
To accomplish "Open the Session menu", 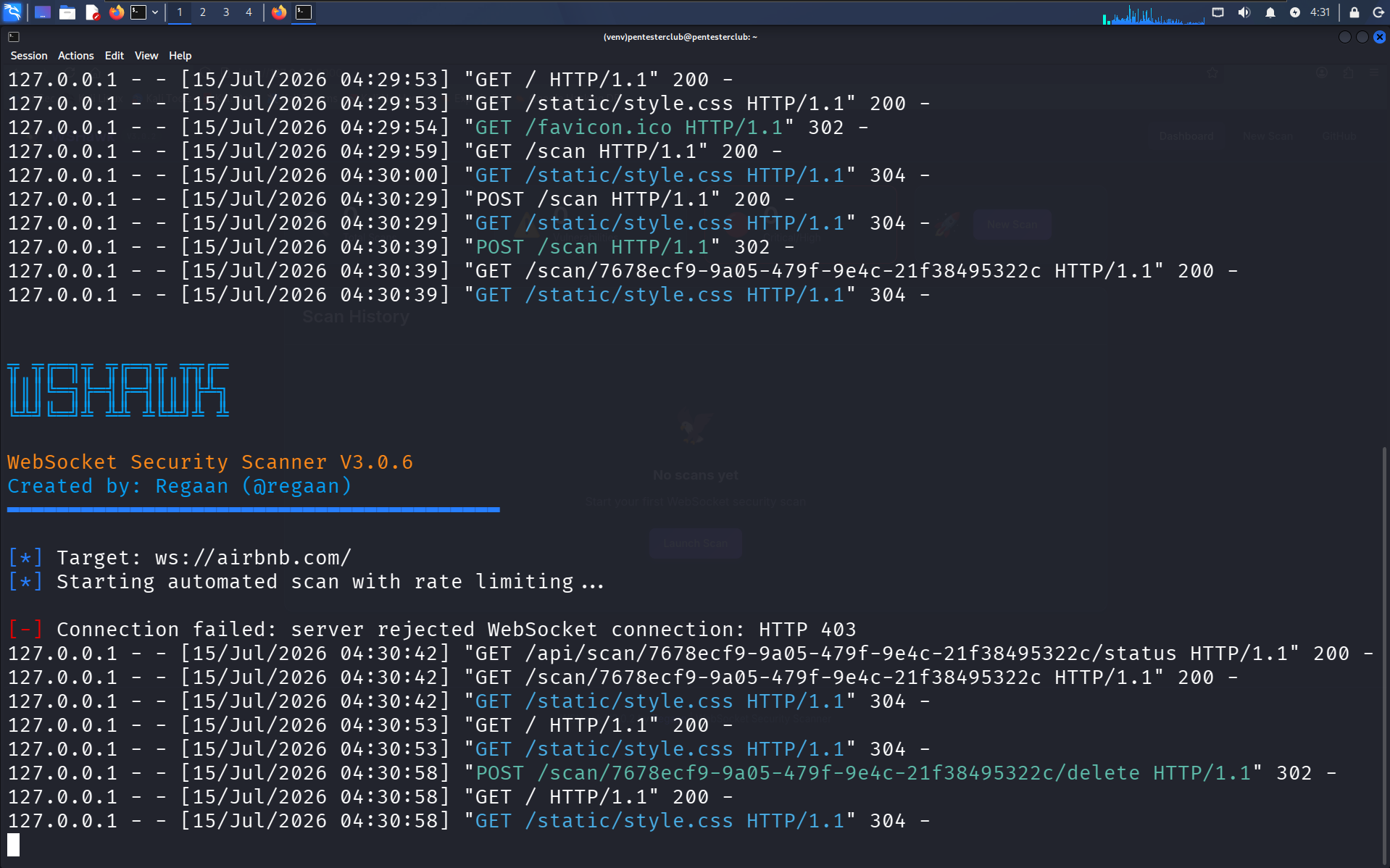I will click(29, 56).
